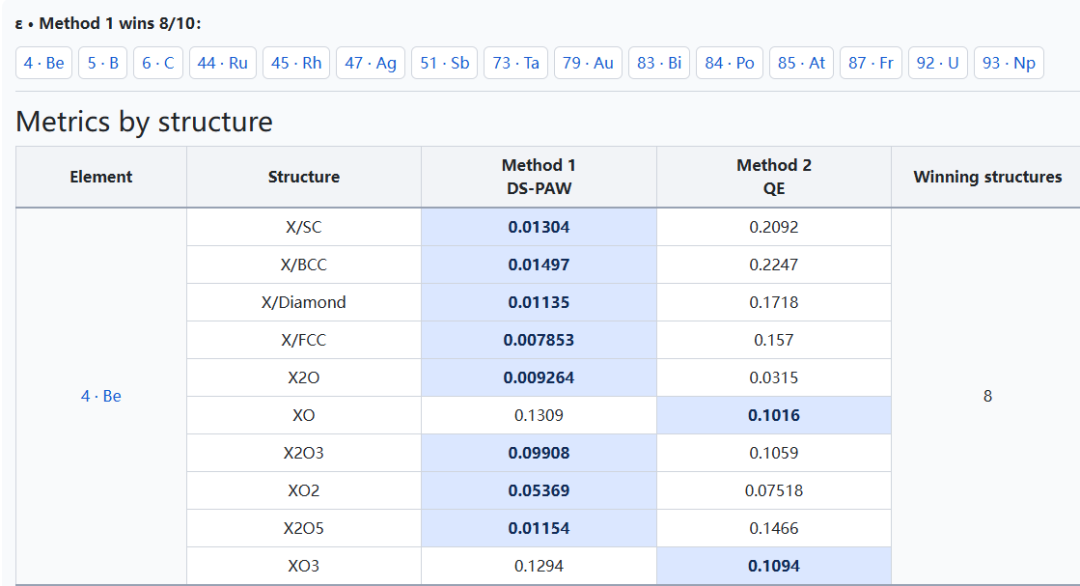
Task: Click the Method 2 QE header
Action: pyautogui.click(x=773, y=177)
